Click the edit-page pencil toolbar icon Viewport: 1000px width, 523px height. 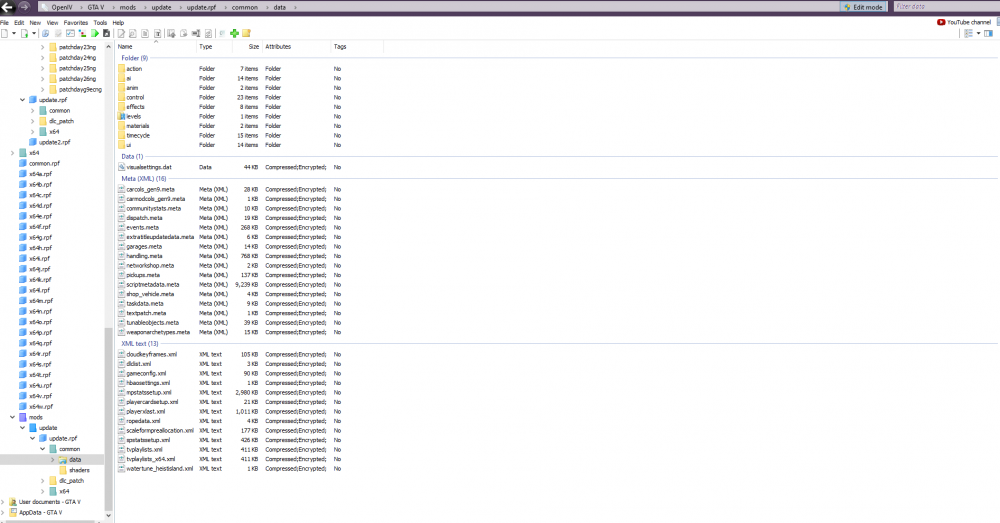[121, 33]
